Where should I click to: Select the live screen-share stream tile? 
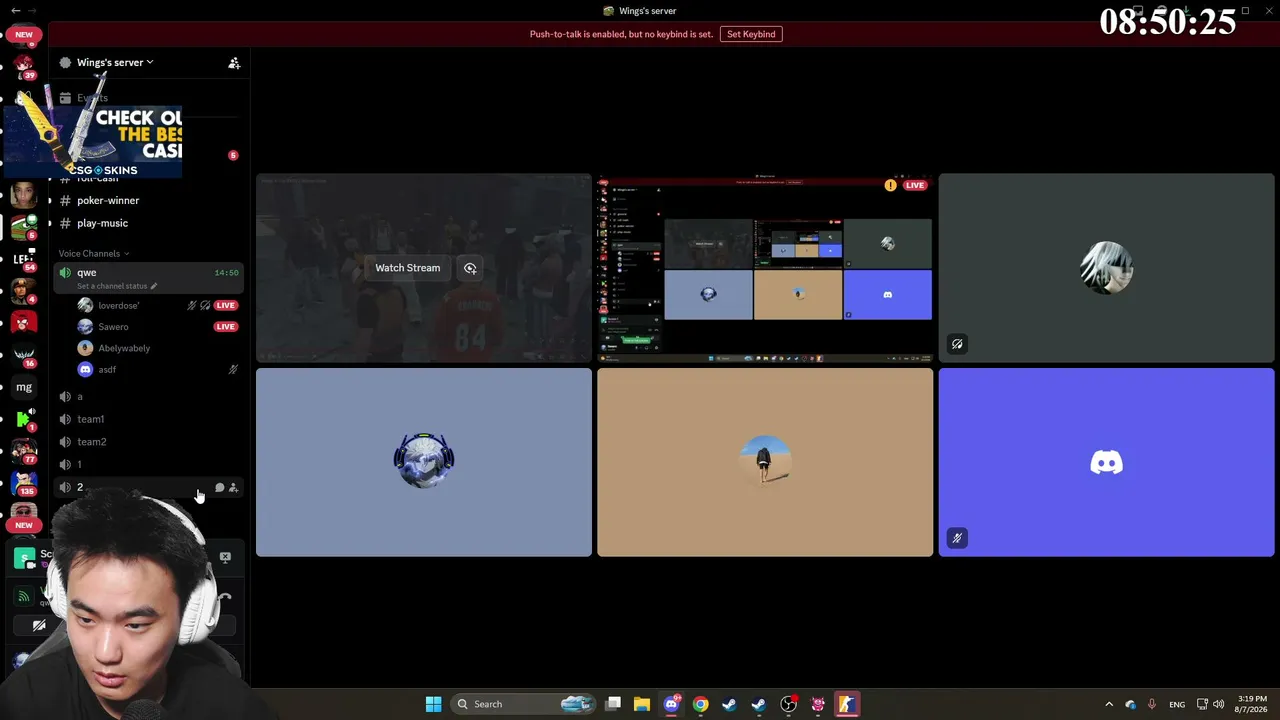(765, 268)
